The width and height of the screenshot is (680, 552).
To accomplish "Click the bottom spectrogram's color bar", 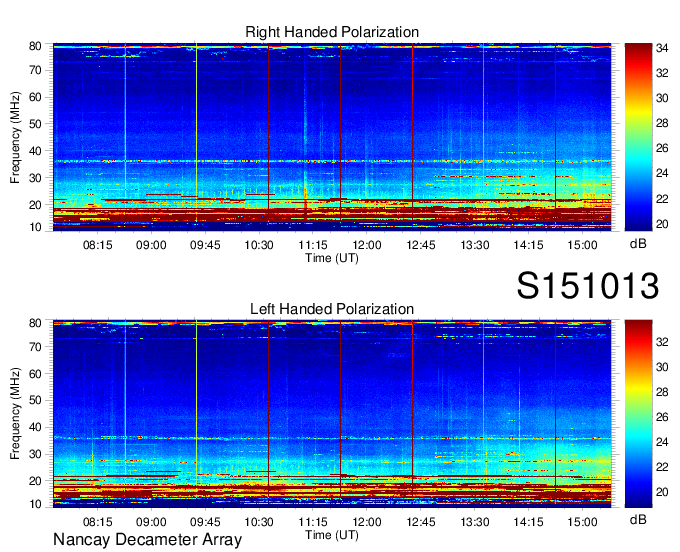I will 638,414.
